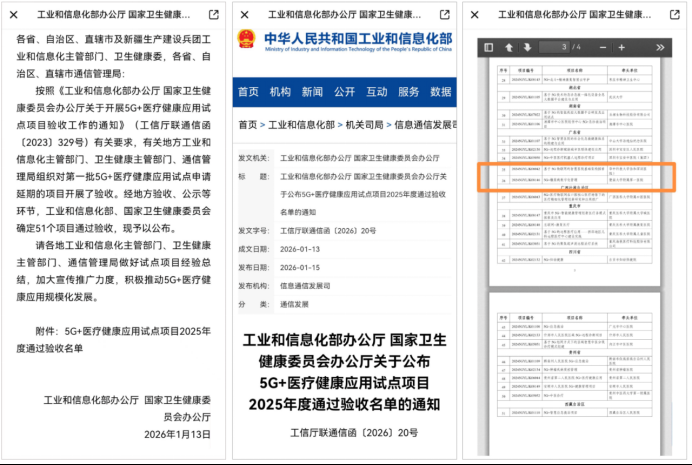Close the panel containing the PDF viewer
Image resolution: width=692 pixels, height=465 pixels.
click(475, 15)
